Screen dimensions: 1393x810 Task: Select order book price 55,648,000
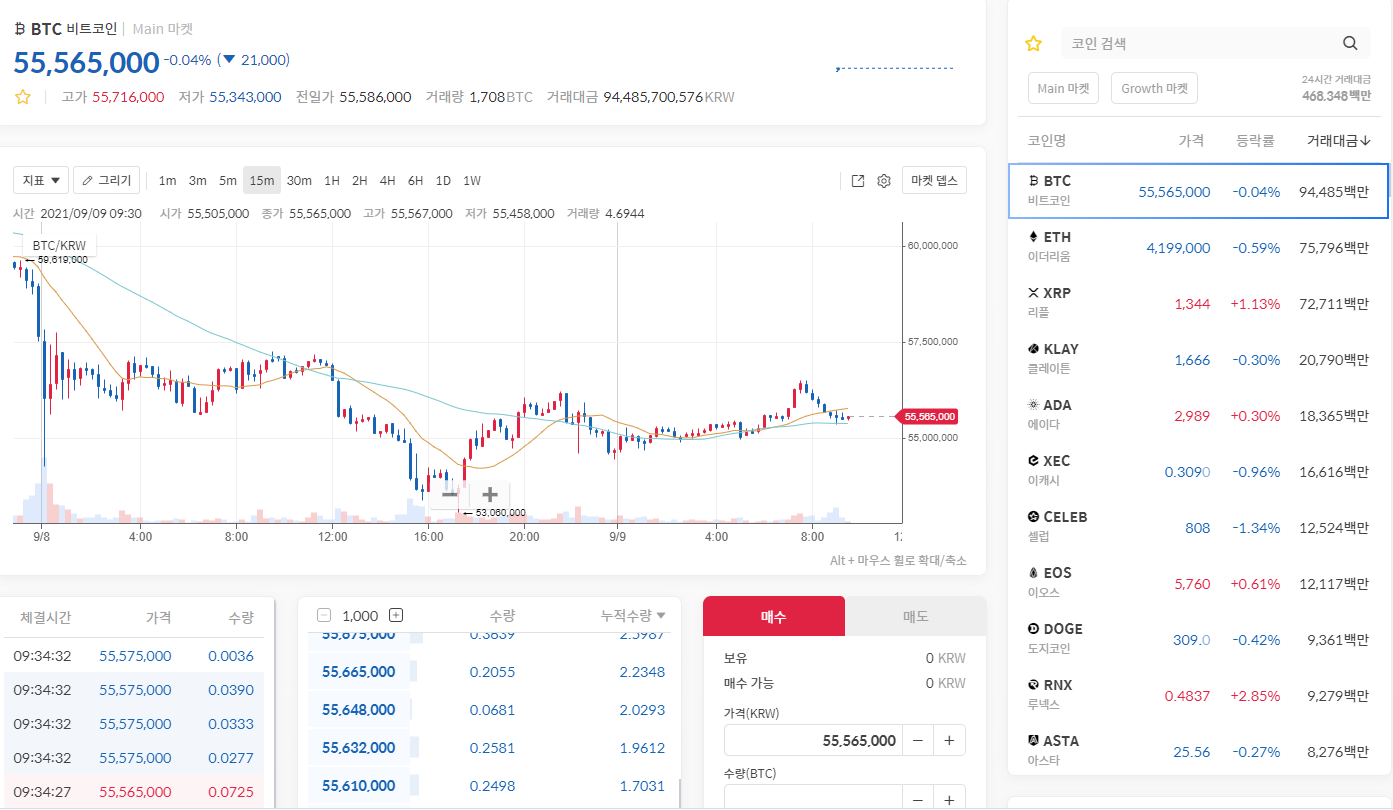[358, 710]
